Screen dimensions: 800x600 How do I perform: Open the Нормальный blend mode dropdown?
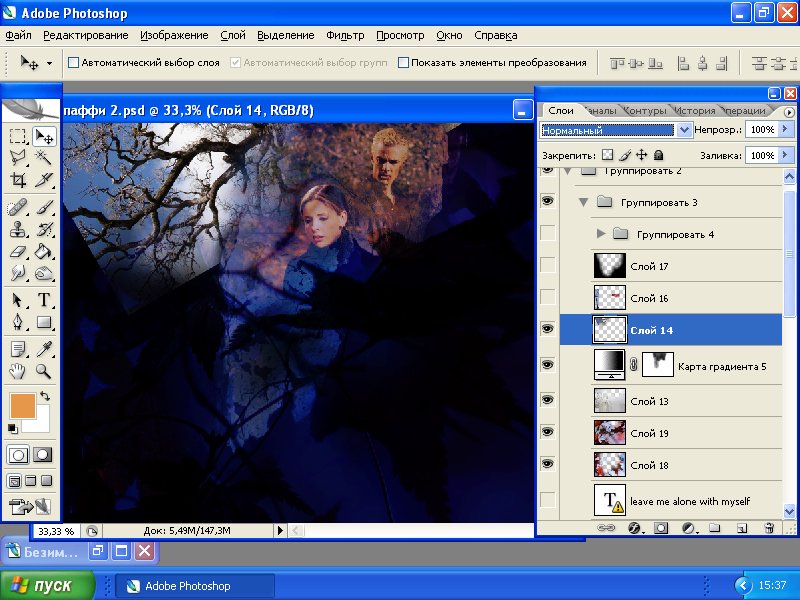tap(684, 130)
